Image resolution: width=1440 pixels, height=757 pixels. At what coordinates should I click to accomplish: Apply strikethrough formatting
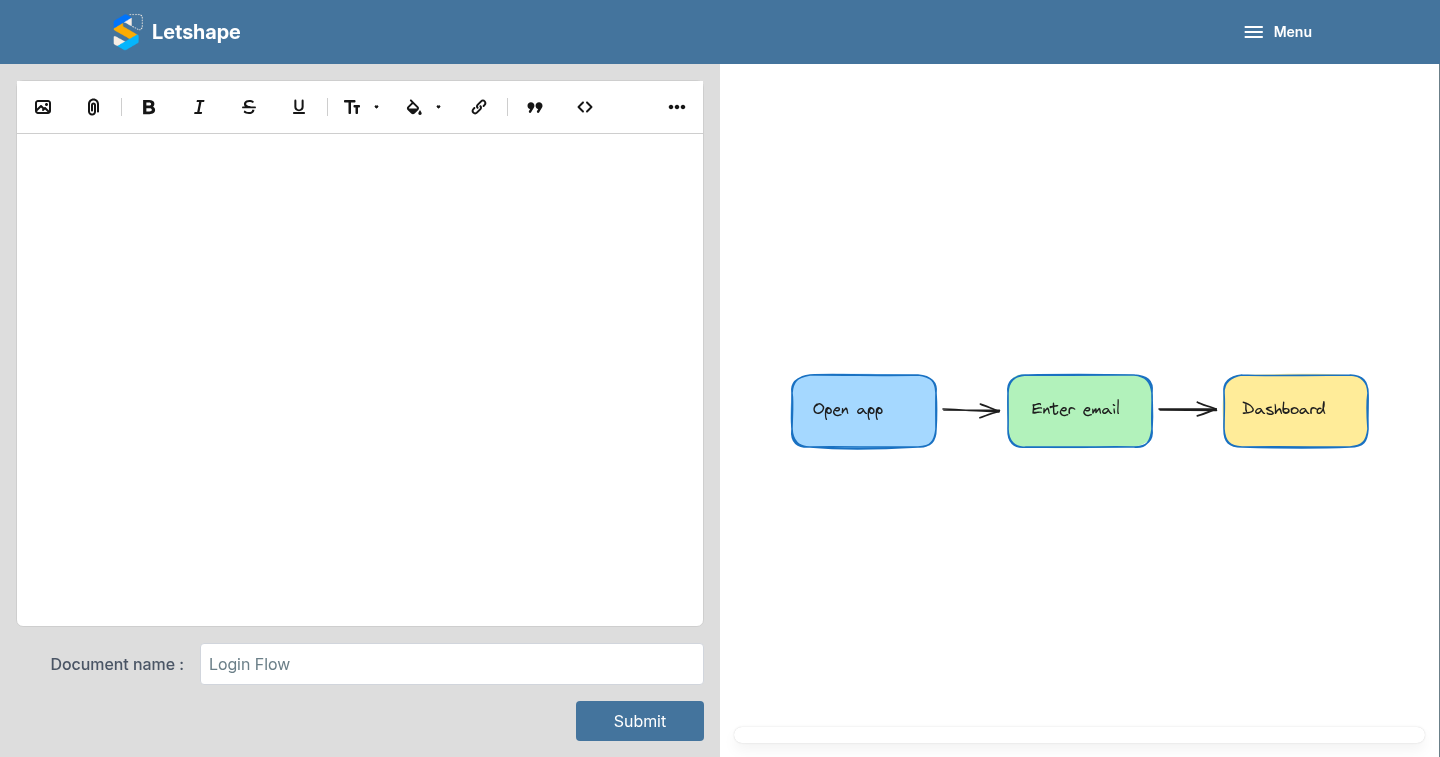(x=249, y=107)
